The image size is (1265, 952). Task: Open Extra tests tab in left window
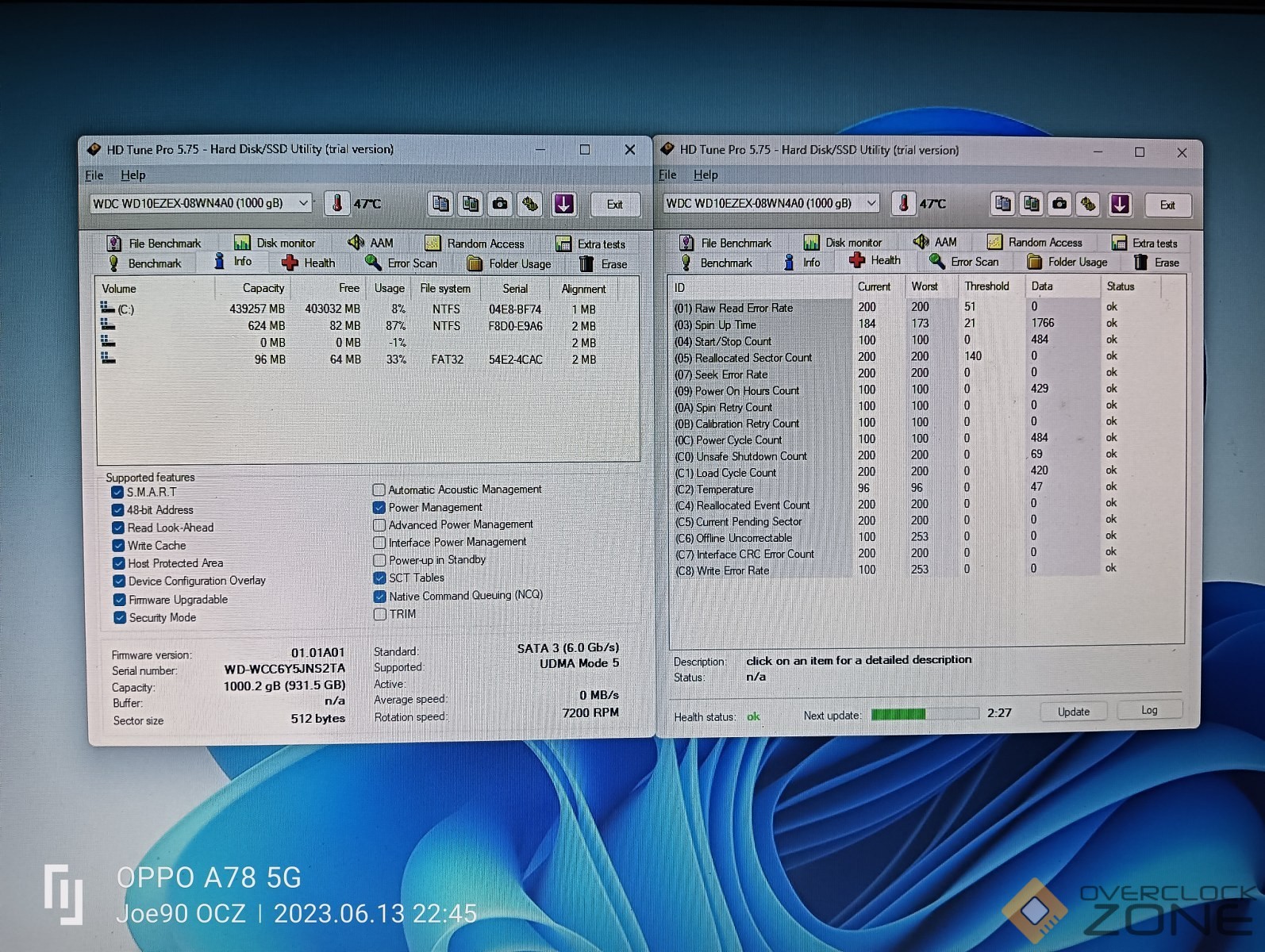590,244
